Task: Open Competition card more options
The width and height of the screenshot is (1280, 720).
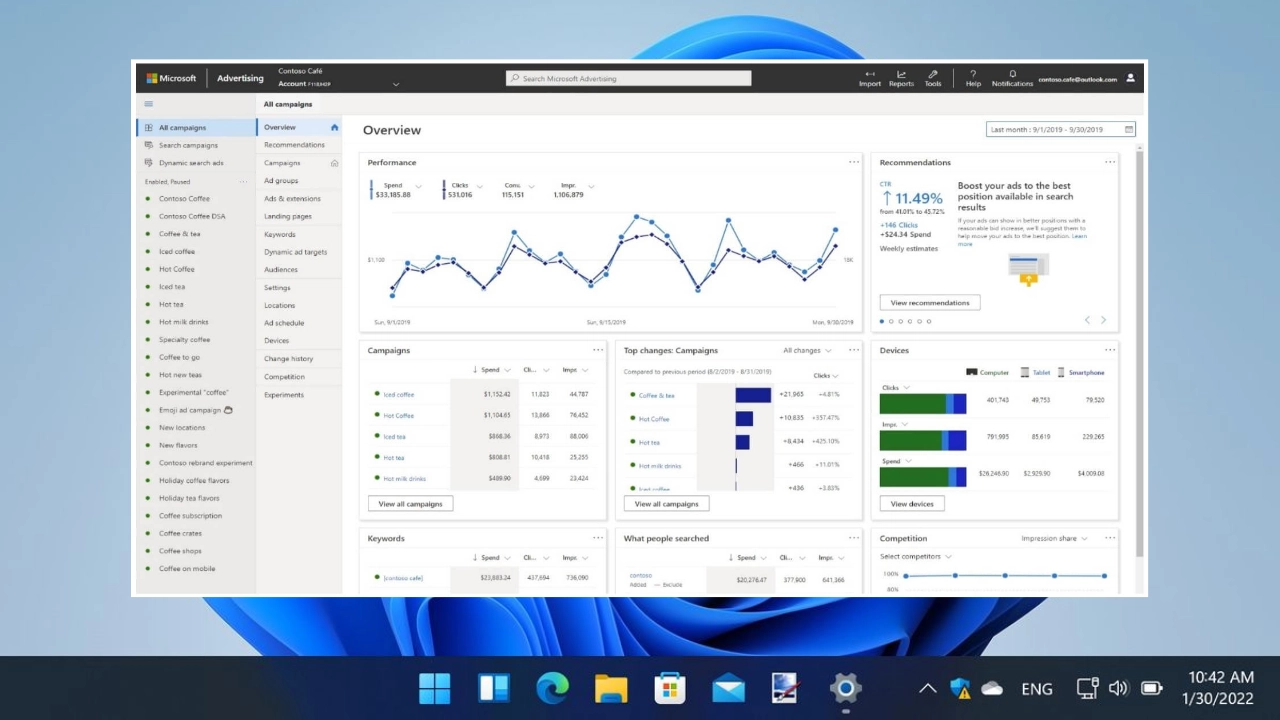Action: click(x=1110, y=538)
